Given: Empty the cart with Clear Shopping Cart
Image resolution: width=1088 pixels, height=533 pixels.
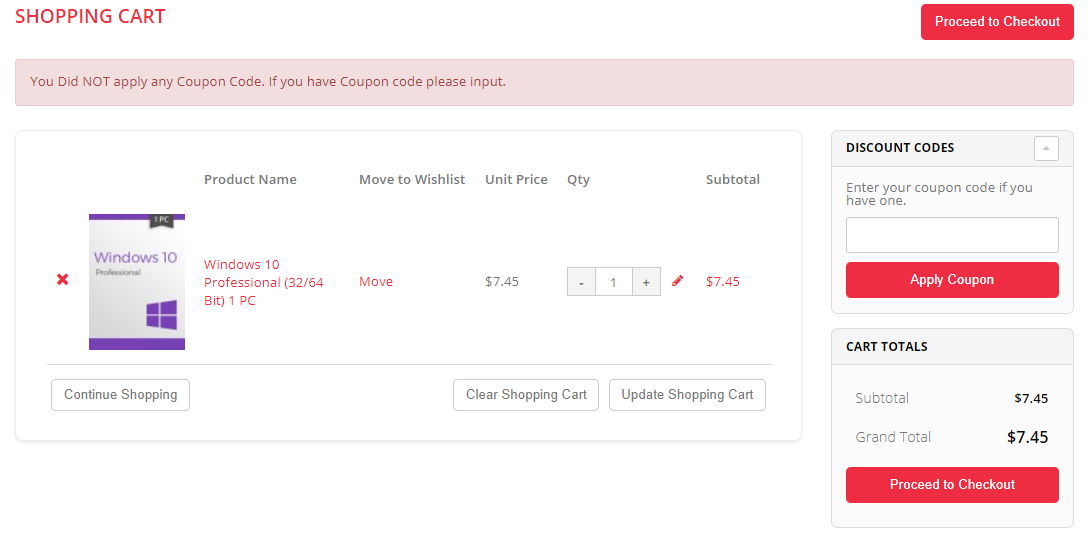Looking at the screenshot, I should [x=526, y=395].
